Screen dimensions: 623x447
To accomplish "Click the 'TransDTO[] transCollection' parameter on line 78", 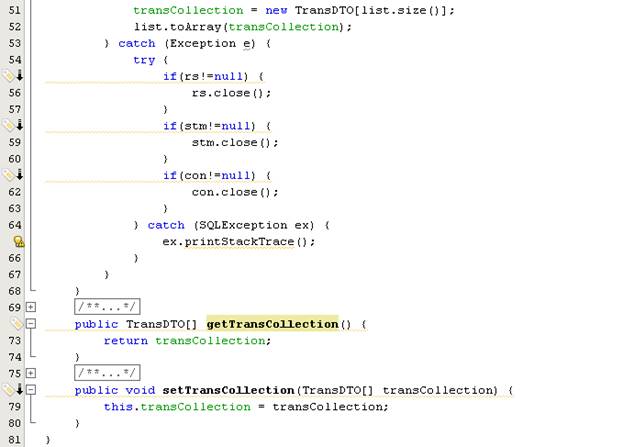I will tap(397, 390).
